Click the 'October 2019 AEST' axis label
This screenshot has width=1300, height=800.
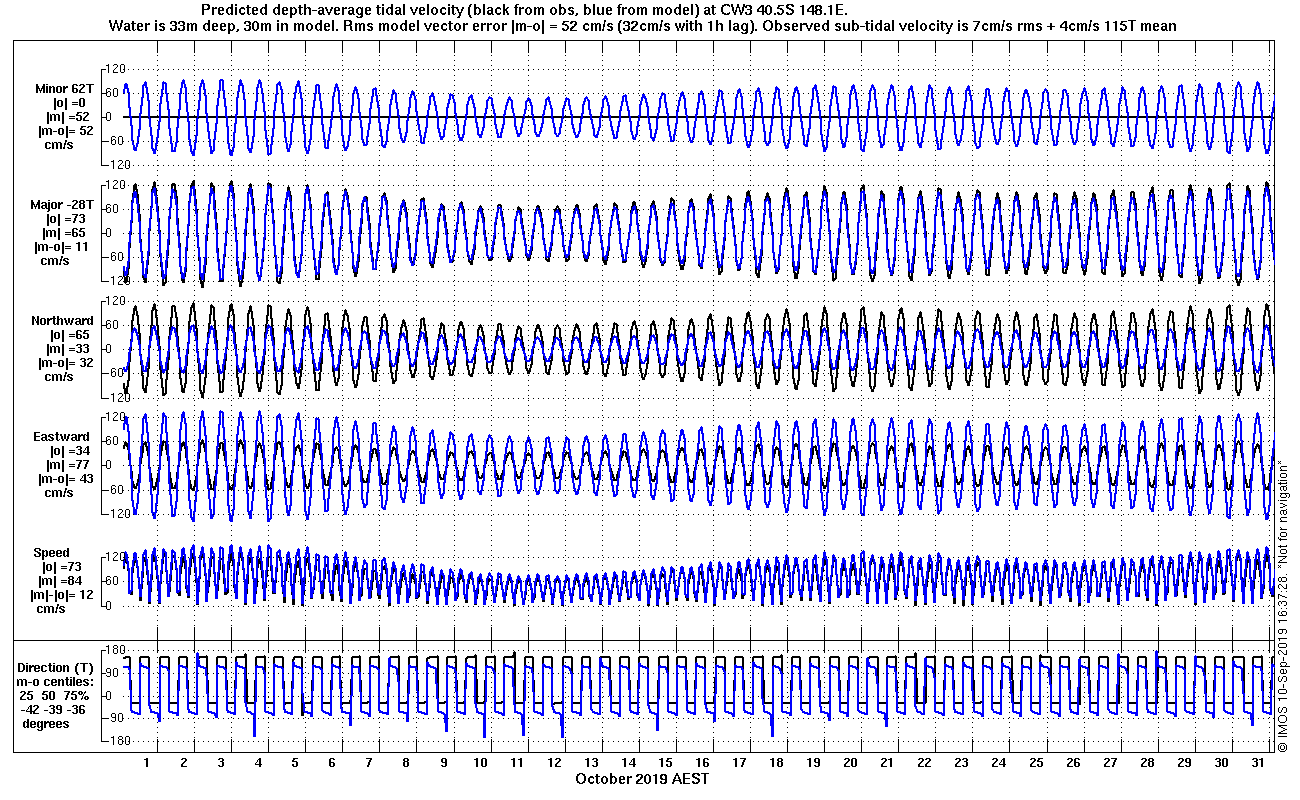pyautogui.click(x=643, y=778)
